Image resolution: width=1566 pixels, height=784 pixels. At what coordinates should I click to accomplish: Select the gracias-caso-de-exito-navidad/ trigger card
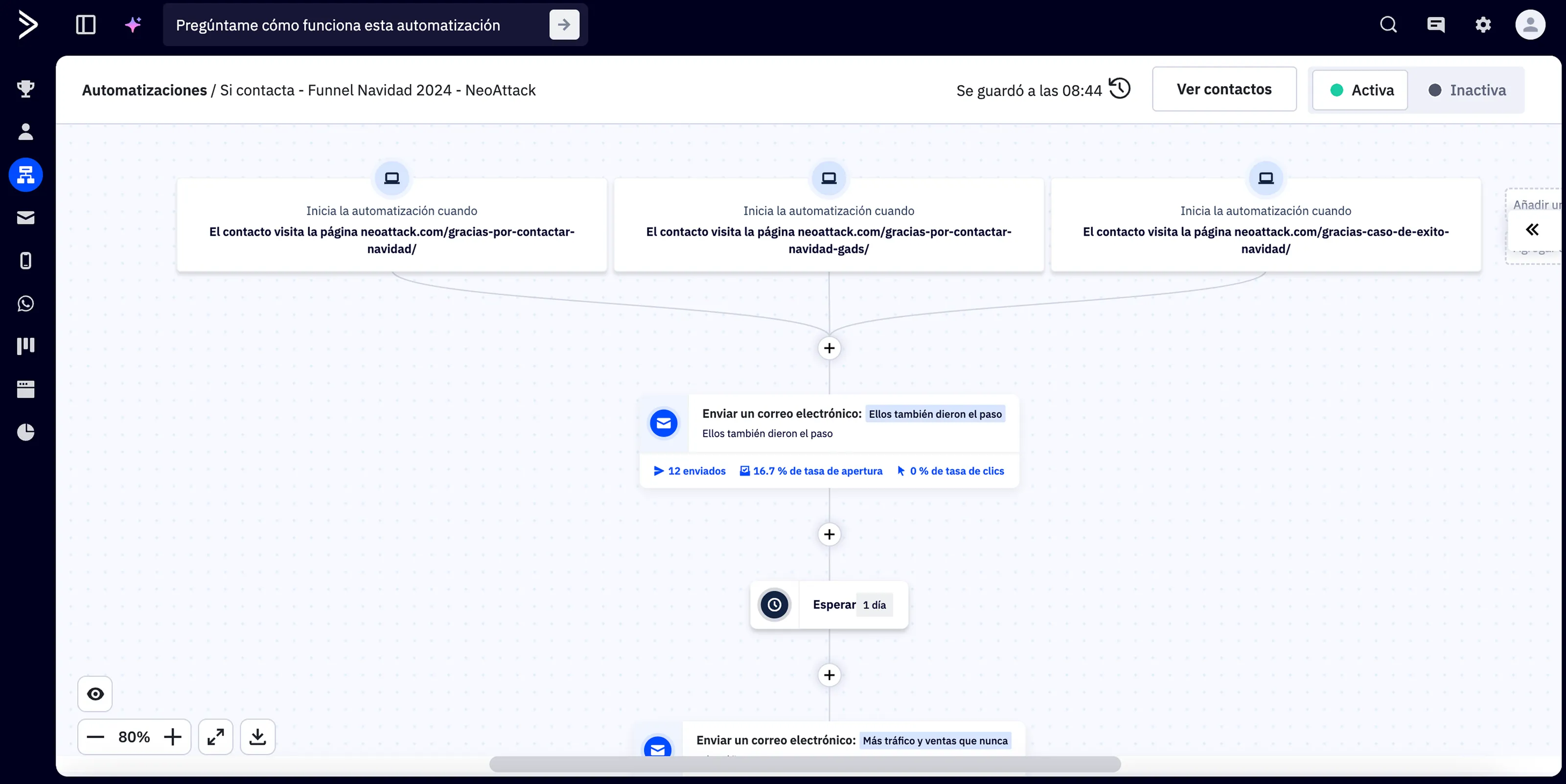point(1266,225)
